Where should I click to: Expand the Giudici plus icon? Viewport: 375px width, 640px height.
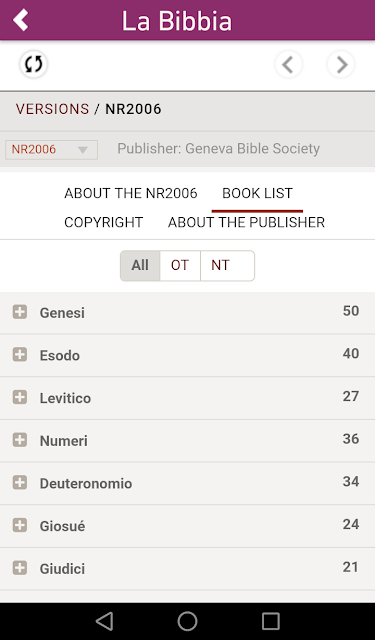click(20, 568)
